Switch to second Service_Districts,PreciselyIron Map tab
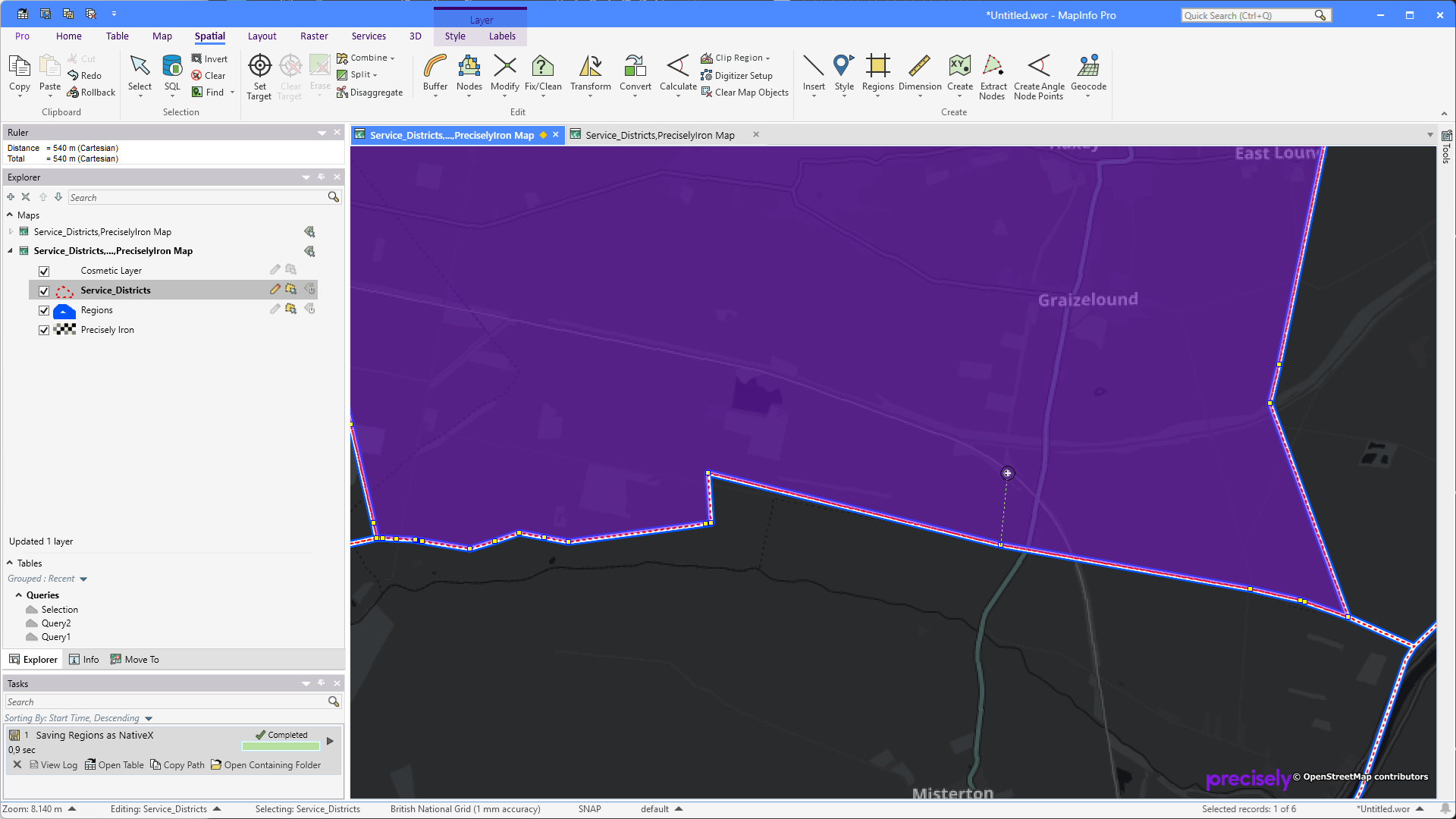1456x819 pixels. [x=660, y=136]
